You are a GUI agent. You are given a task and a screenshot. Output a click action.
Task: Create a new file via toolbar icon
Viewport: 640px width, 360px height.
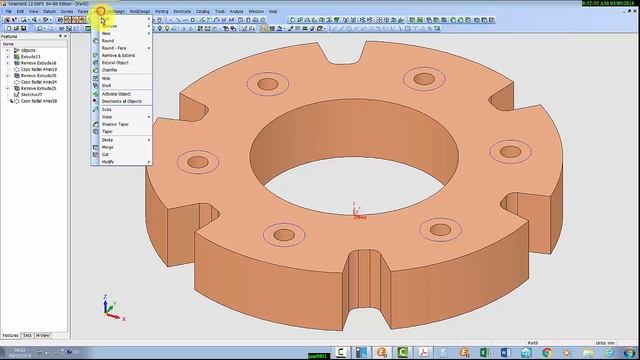(x=9, y=29)
